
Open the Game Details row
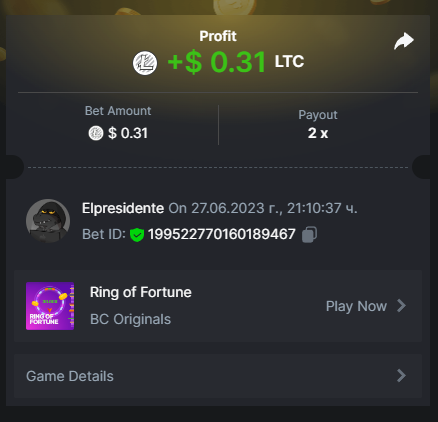218,376
